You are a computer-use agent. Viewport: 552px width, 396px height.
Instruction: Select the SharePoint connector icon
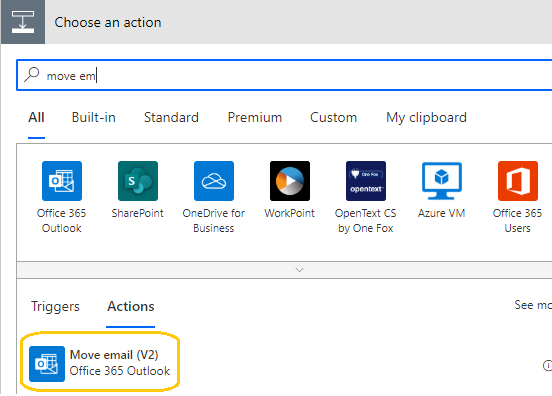138,181
